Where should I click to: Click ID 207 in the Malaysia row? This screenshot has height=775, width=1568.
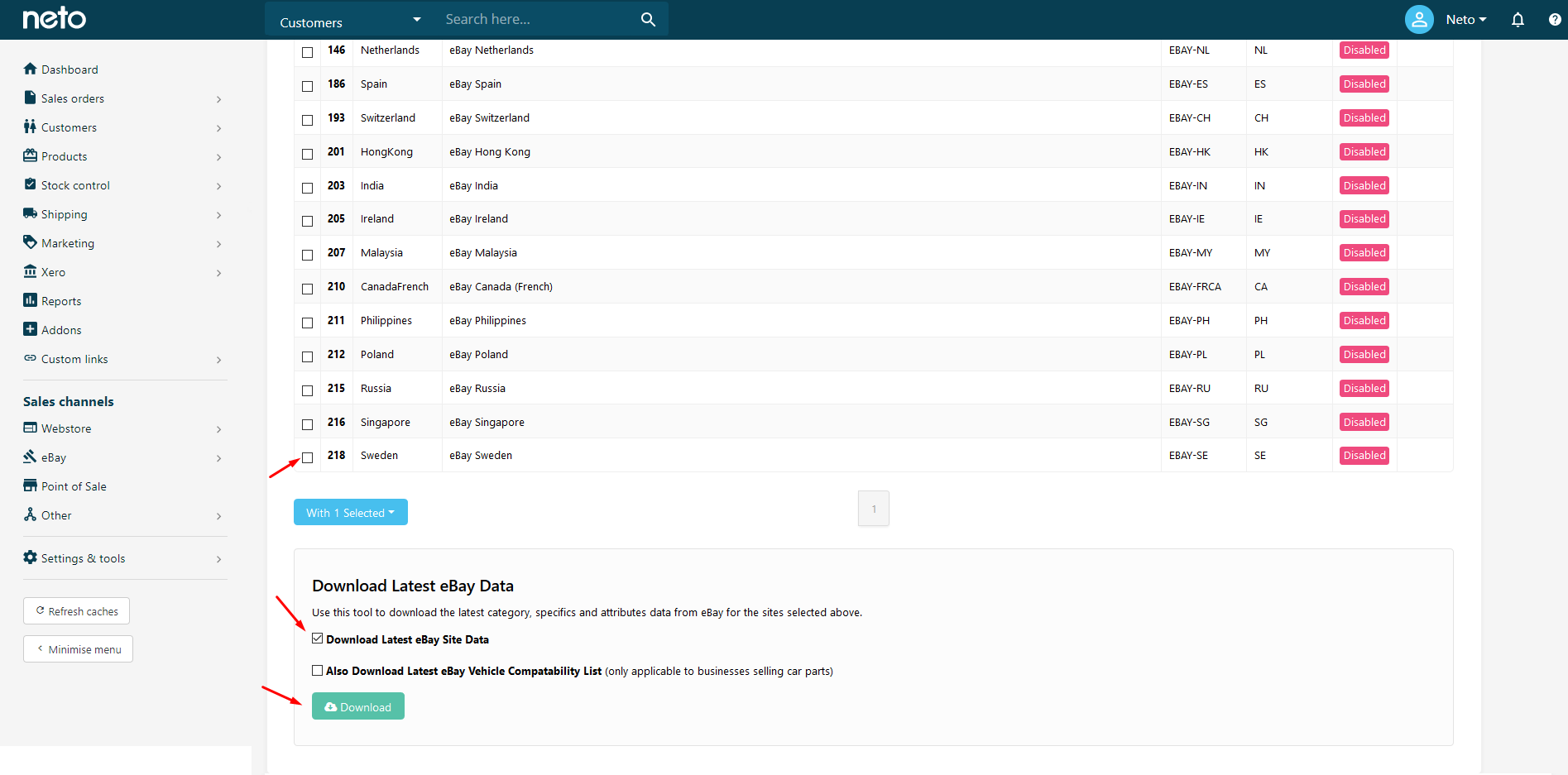[x=336, y=252]
